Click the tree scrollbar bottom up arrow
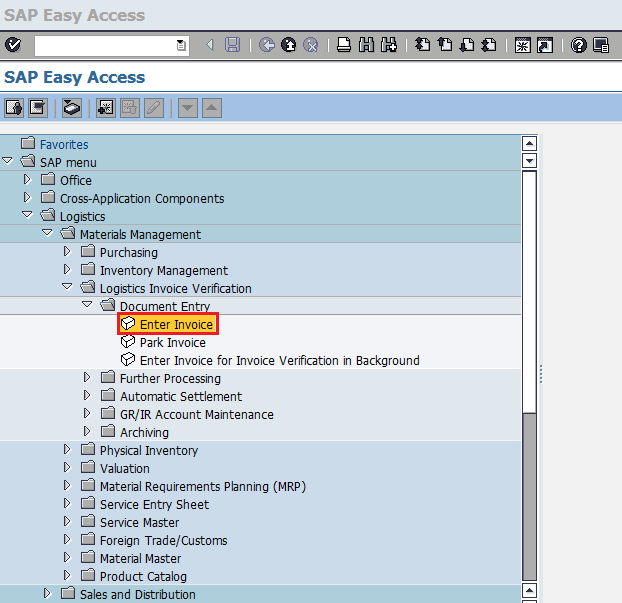 tap(529, 590)
